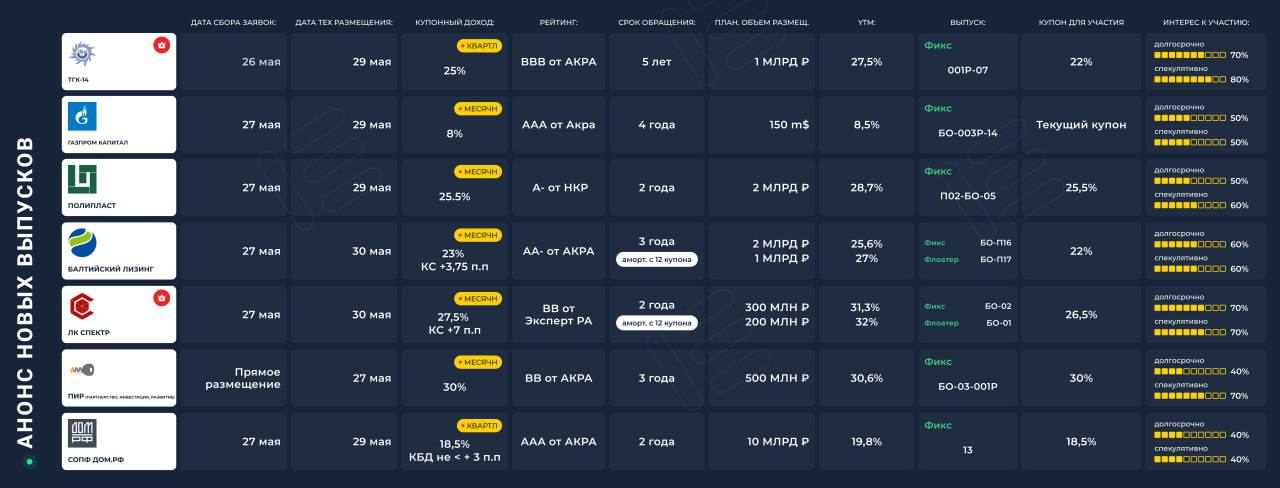The width and height of the screenshot is (1280, 488).
Task: Click the Прямое размещение cell for ПИР
Action: pyautogui.click(x=243, y=378)
